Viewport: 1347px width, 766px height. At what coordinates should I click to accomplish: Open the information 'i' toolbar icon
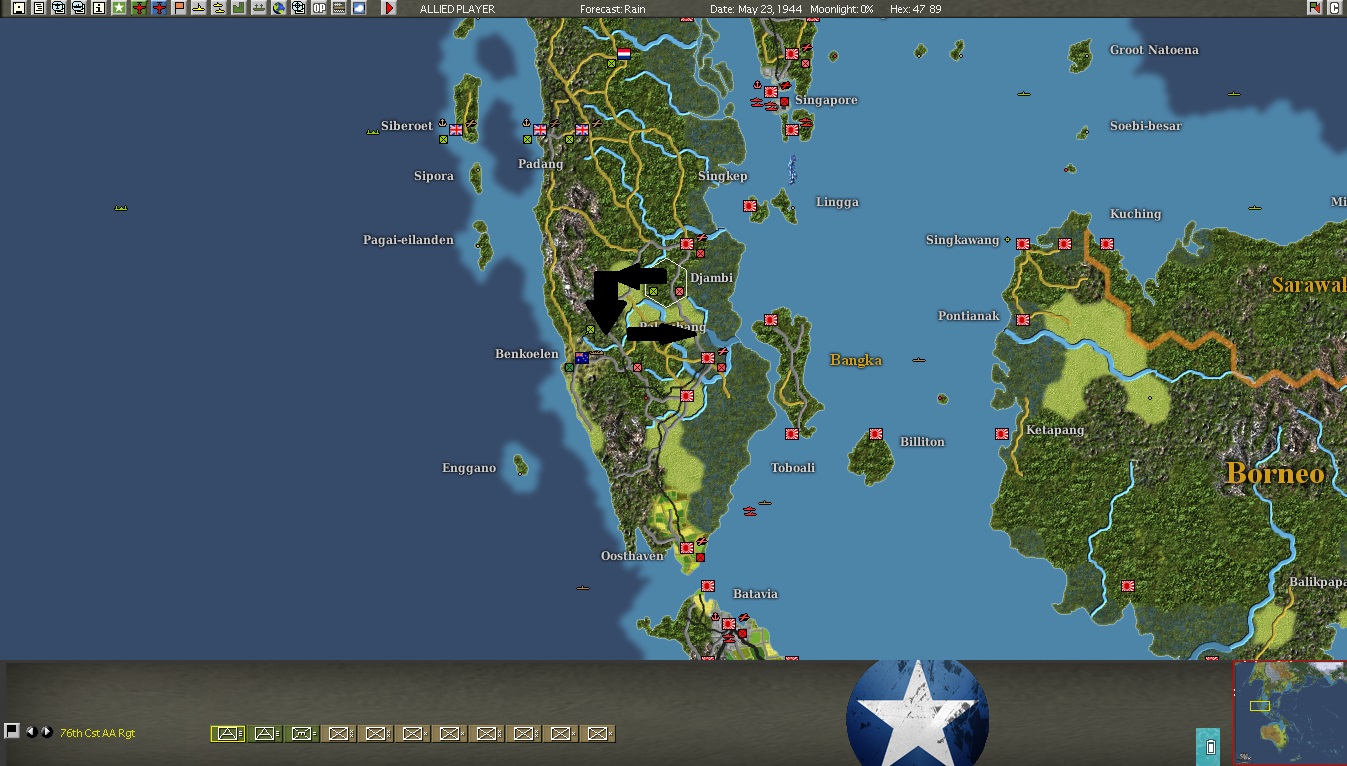pos(99,8)
